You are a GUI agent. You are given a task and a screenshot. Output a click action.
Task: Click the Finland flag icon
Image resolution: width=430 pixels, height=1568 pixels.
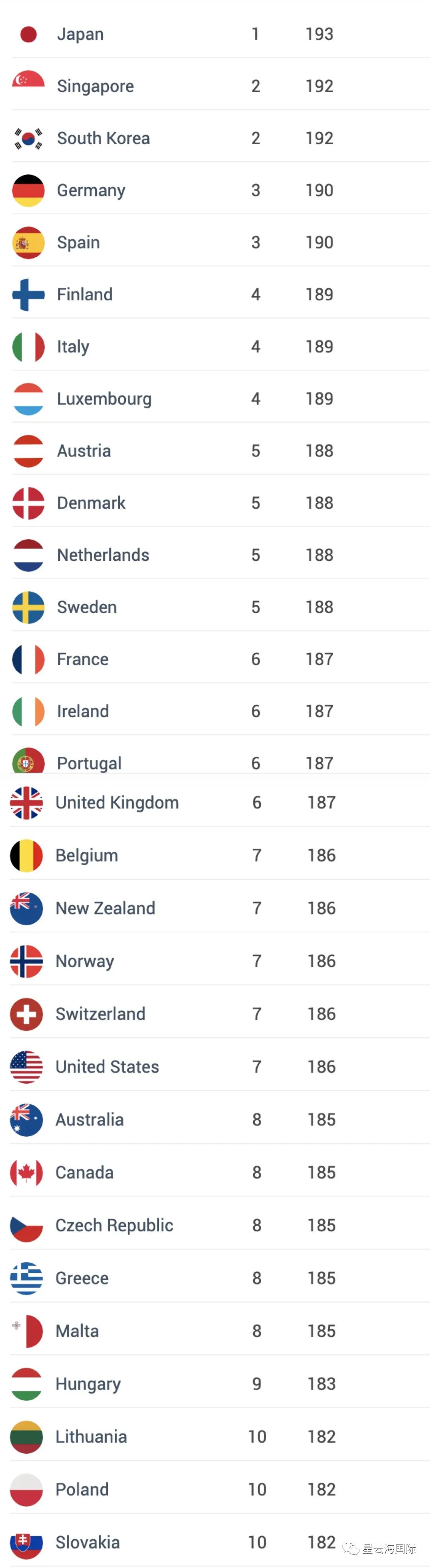point(28,295)
